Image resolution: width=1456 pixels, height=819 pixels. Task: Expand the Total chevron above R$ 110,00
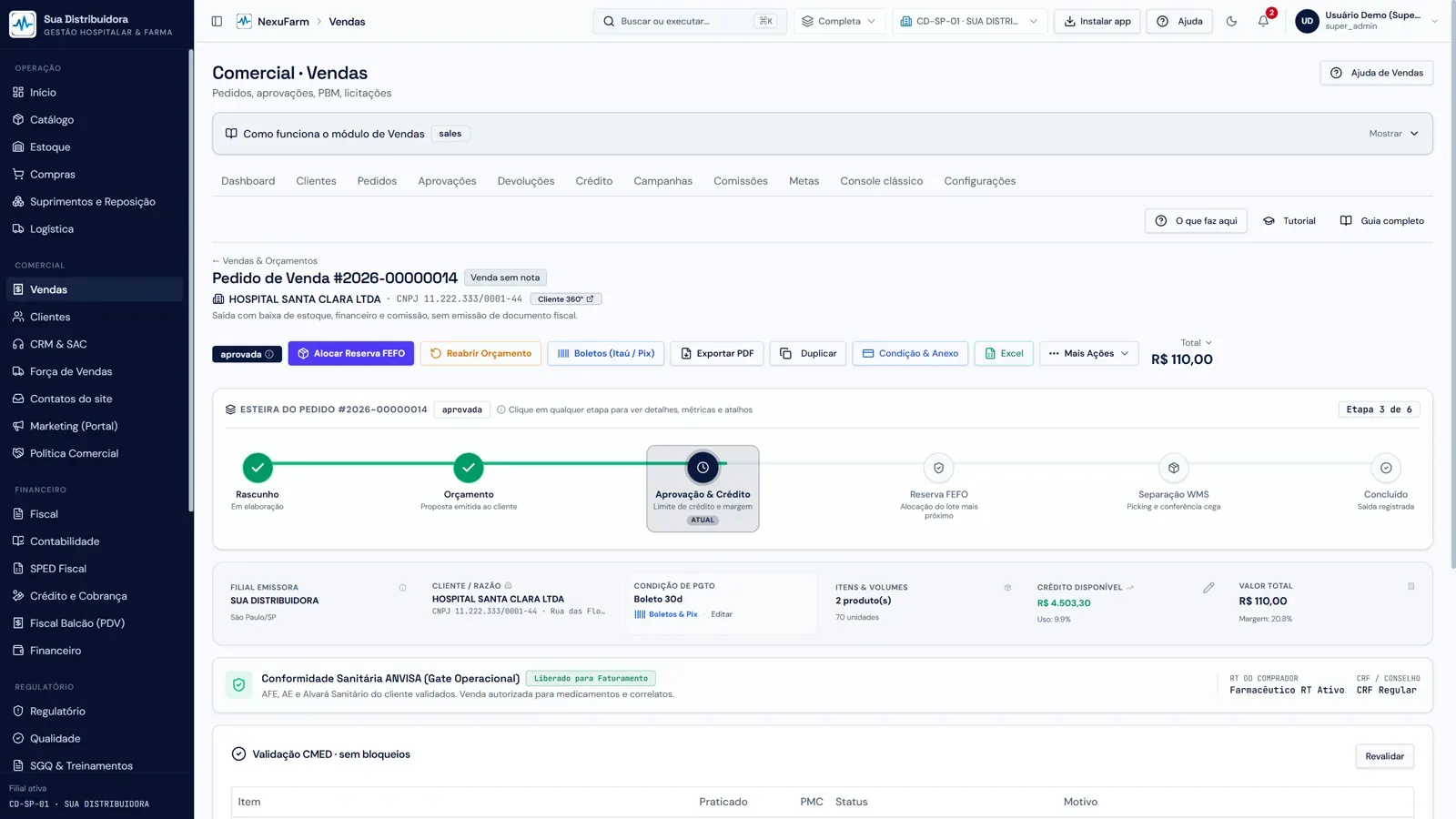pyautogui.click(x=1208, y=343)
